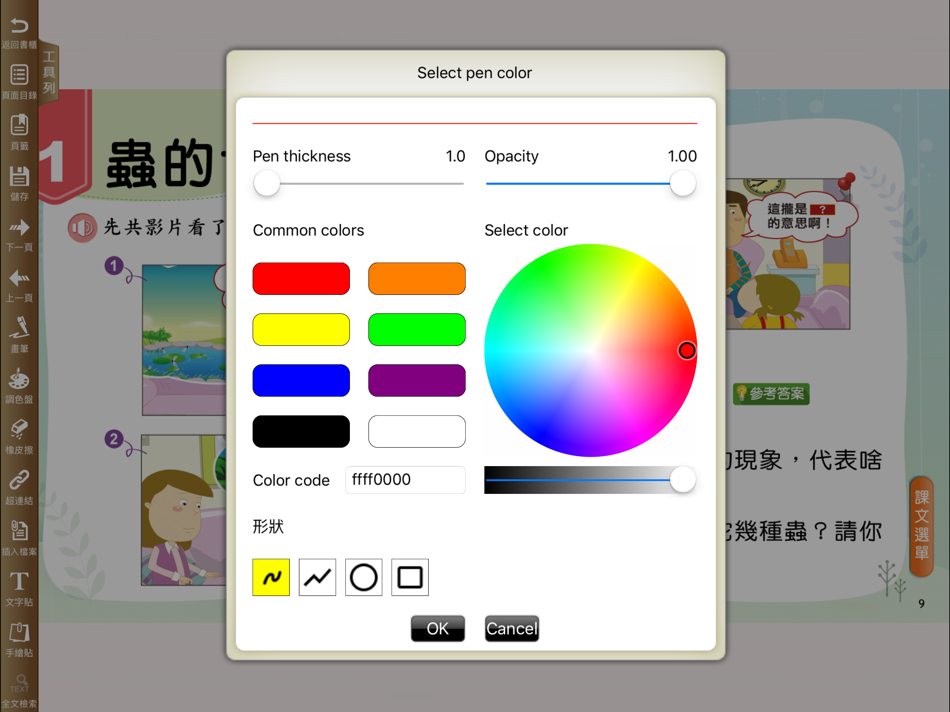Viewport: 950px width, 712px height.
Task: Click the Opacity slider handle
Action: (x=683, y=183)
